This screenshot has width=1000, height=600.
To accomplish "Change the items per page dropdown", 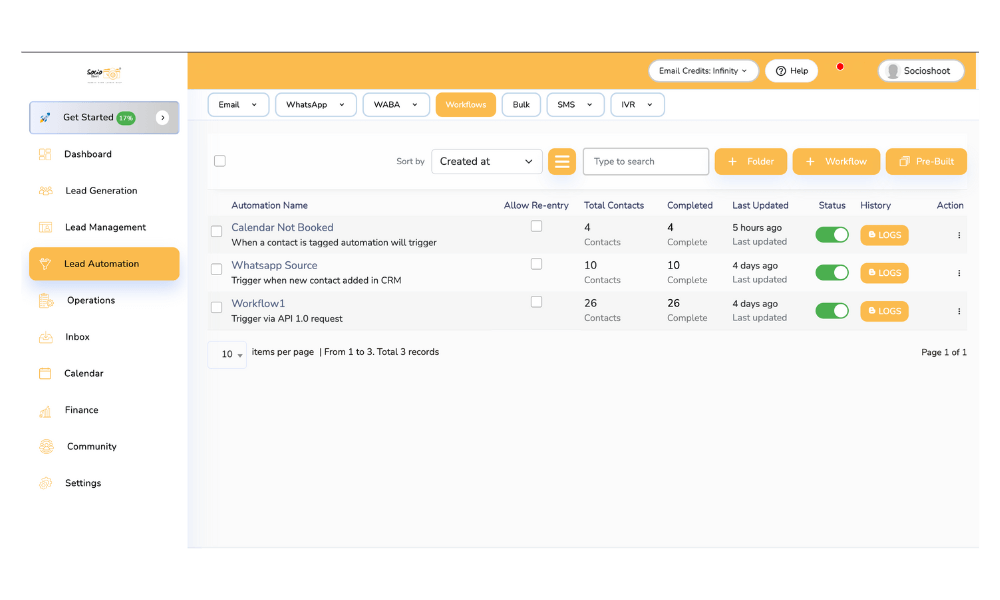I will [x=227, y=354].
